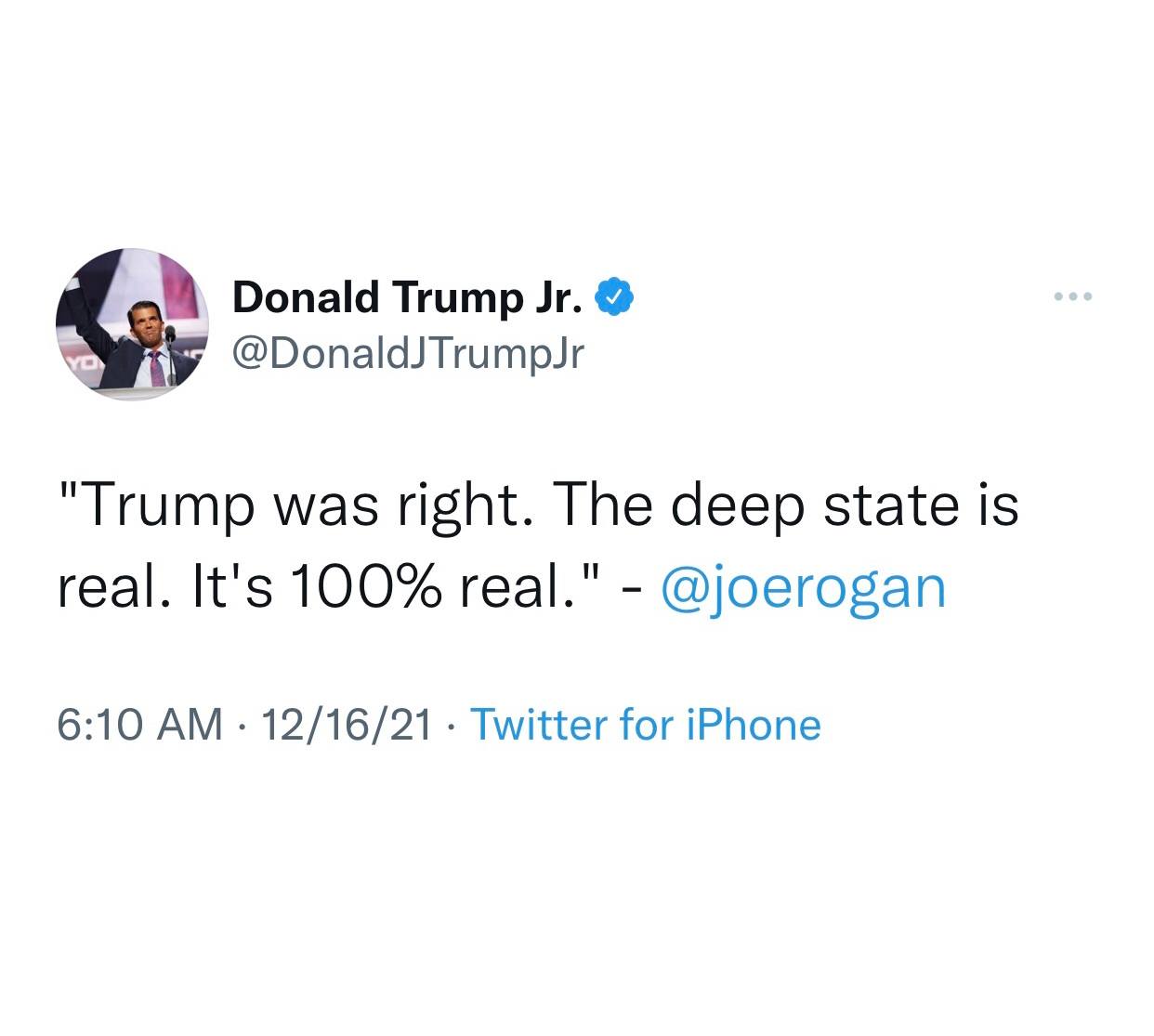Click the Twitter for iPhone source link
Screen dimensions: 1154x1036
point(647,725)
